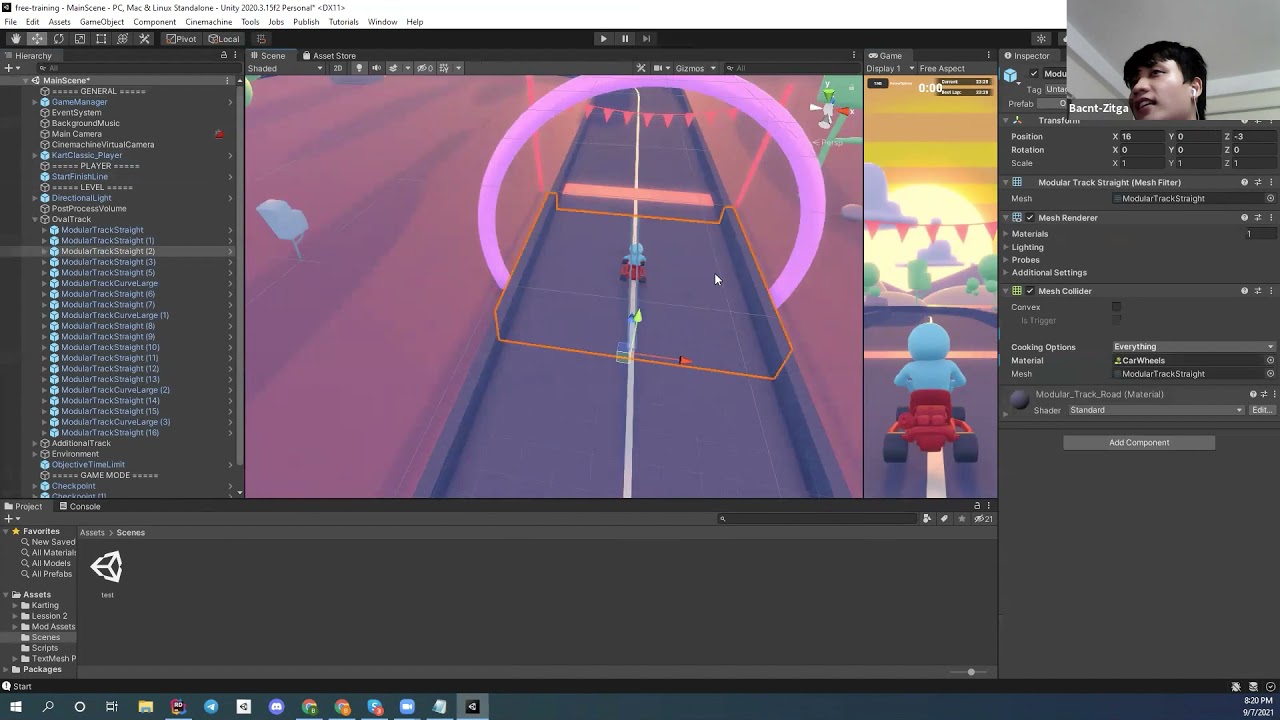This screenshot has width=1280, height=720.
Task: Open the Shader Standard dropdown
Action: [x=1156, y=410]
